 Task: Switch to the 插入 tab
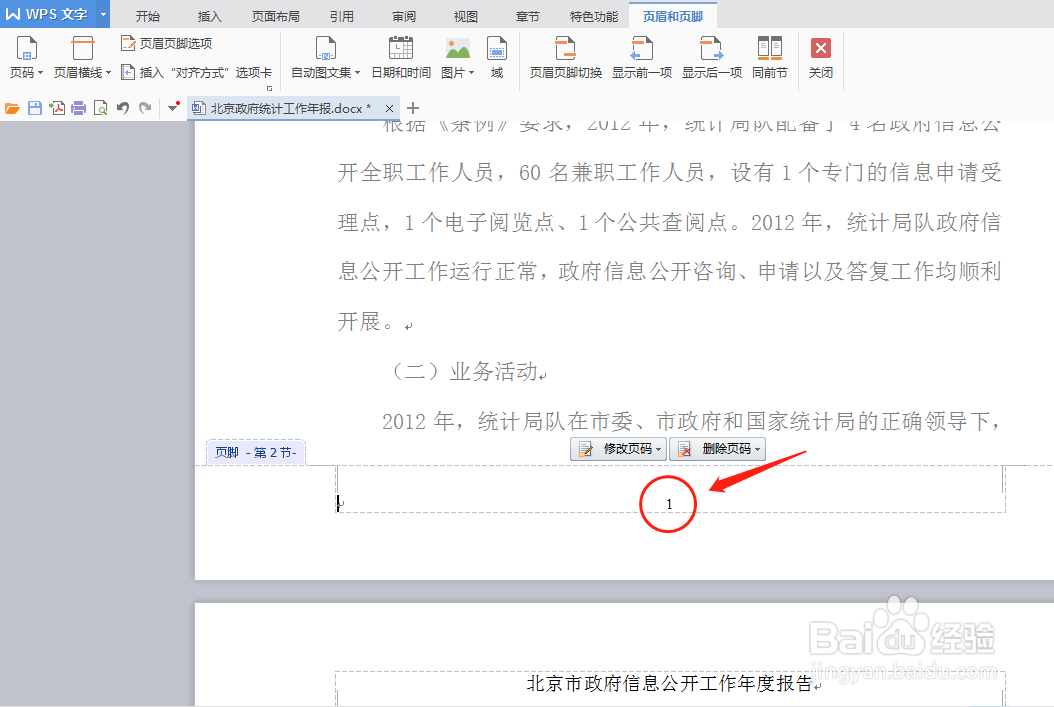pos(210,16)
